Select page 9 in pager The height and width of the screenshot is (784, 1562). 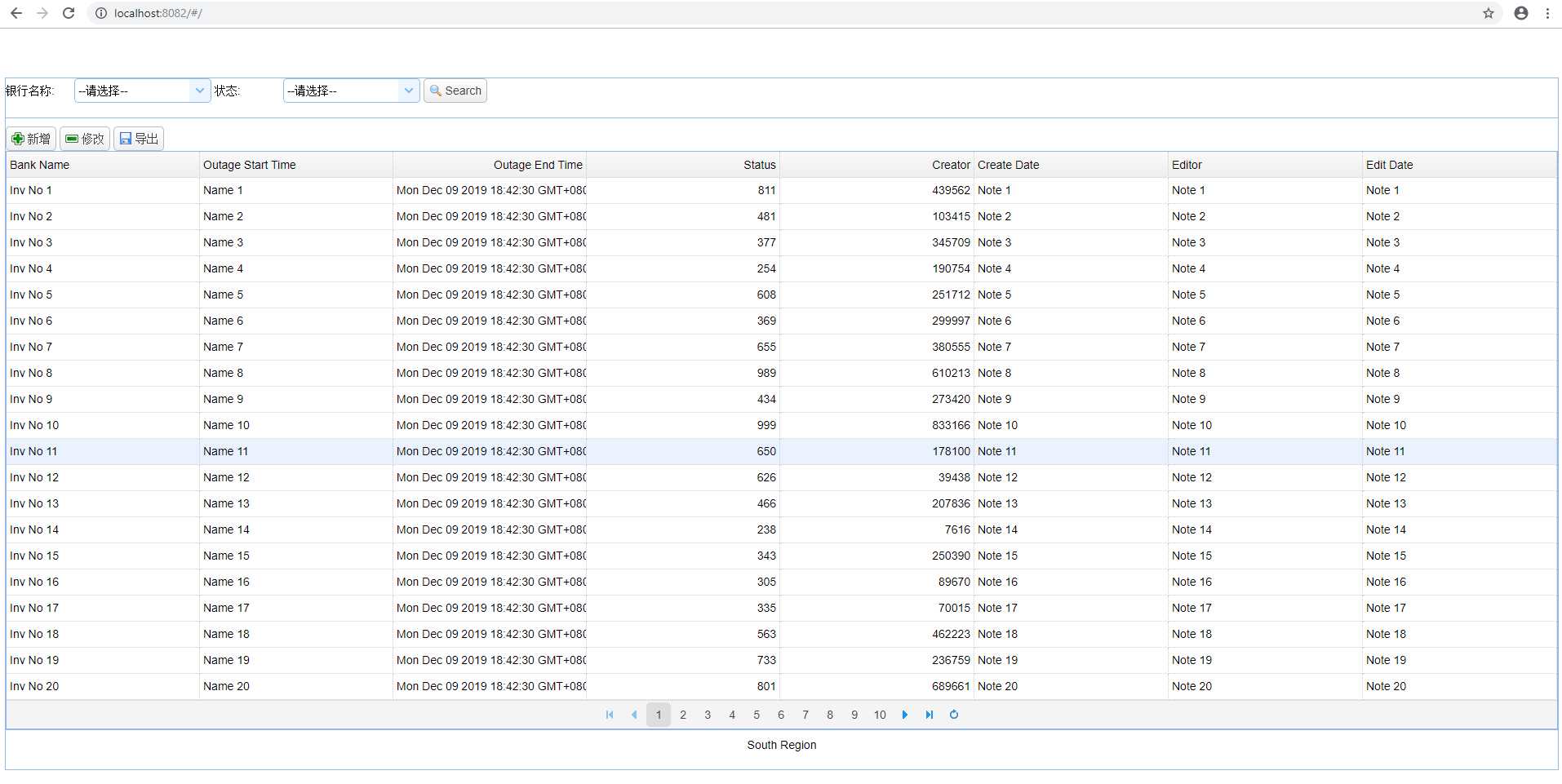tap(854, 715)
